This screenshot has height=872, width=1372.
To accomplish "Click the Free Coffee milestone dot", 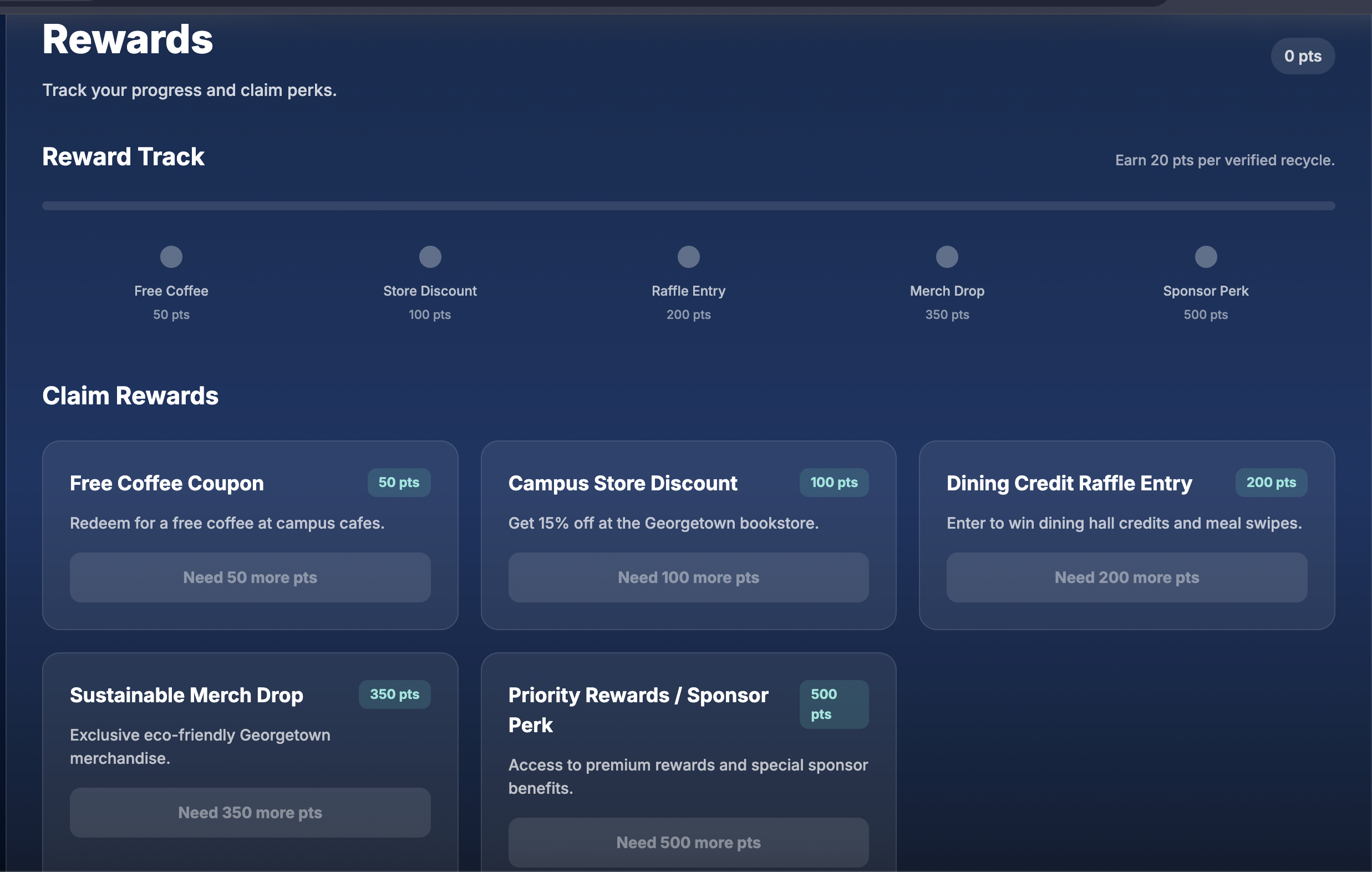I will tap(171, 256).
